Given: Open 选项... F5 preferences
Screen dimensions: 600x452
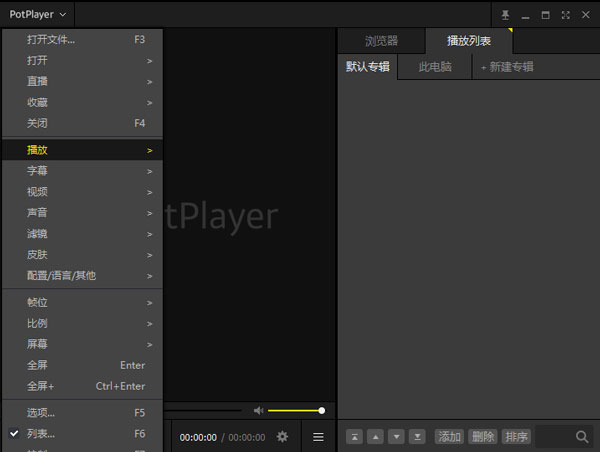Looking at the screenshot, I should point(82,413).
